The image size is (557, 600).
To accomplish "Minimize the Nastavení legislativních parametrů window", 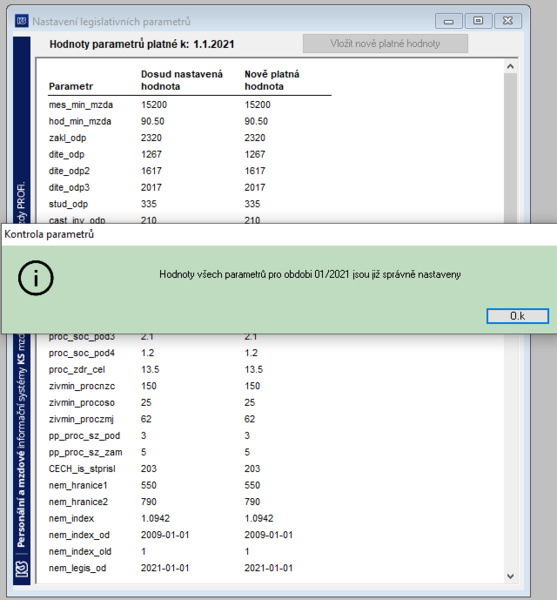I will click(x=449, y=21).
